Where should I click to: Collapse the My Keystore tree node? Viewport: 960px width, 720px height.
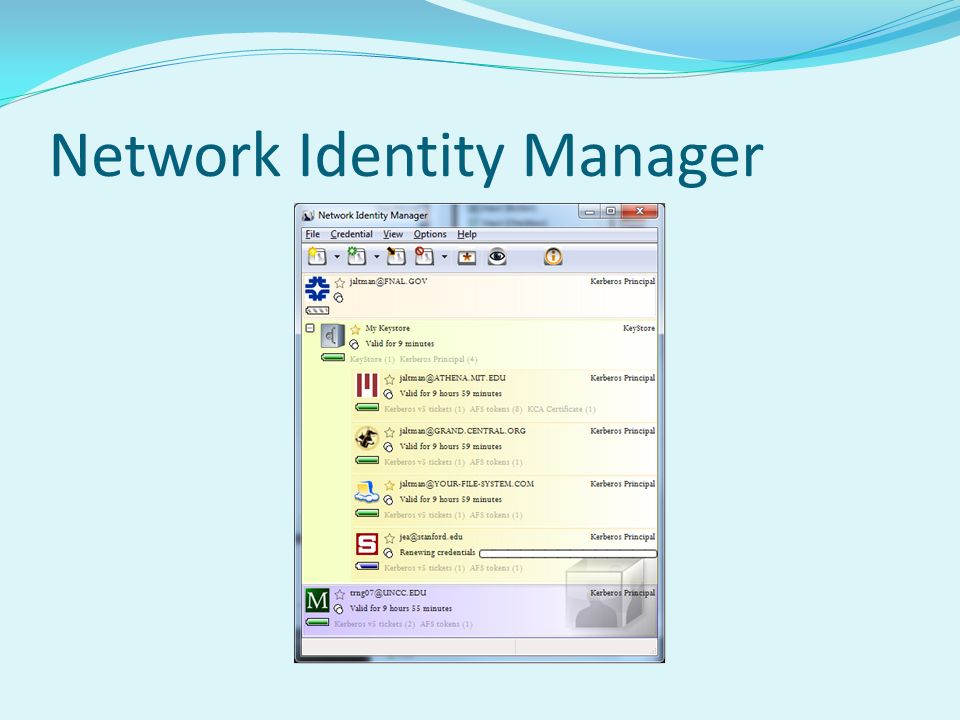pos(310,328)
